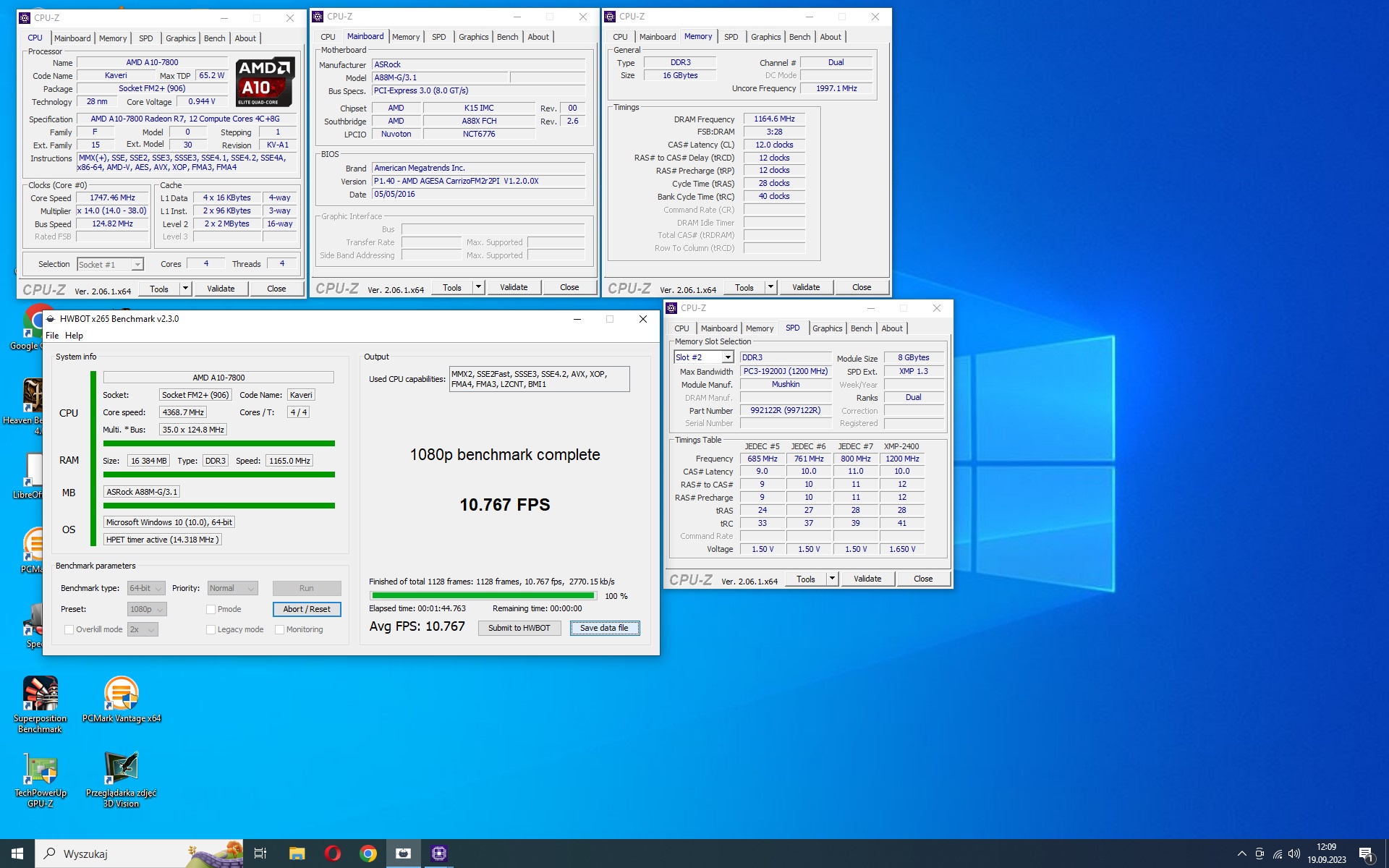1389x868 pixels.
Task: Enable the Overkill mode checkbox
Action: click(x=69, y=629)
